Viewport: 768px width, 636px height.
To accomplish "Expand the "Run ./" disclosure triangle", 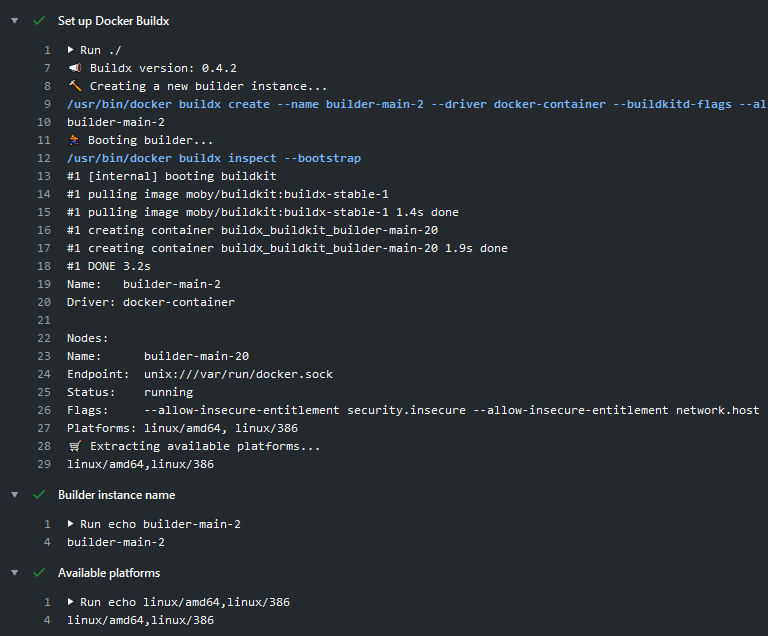I will [71, 50].
